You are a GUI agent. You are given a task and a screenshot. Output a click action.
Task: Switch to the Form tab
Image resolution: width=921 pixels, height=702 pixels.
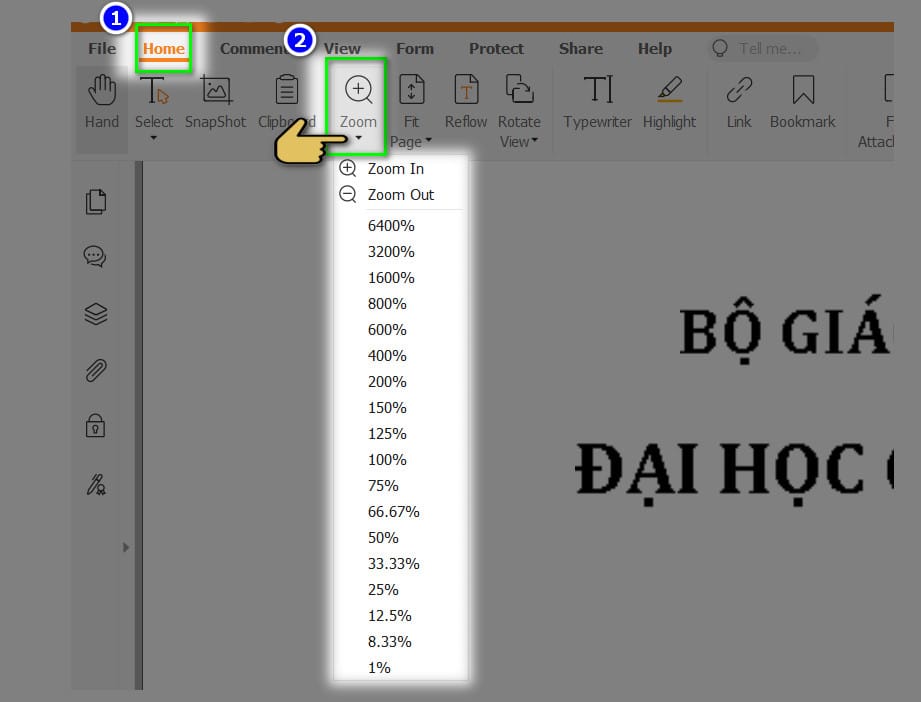pyautogui.click(x=415, y=48)
